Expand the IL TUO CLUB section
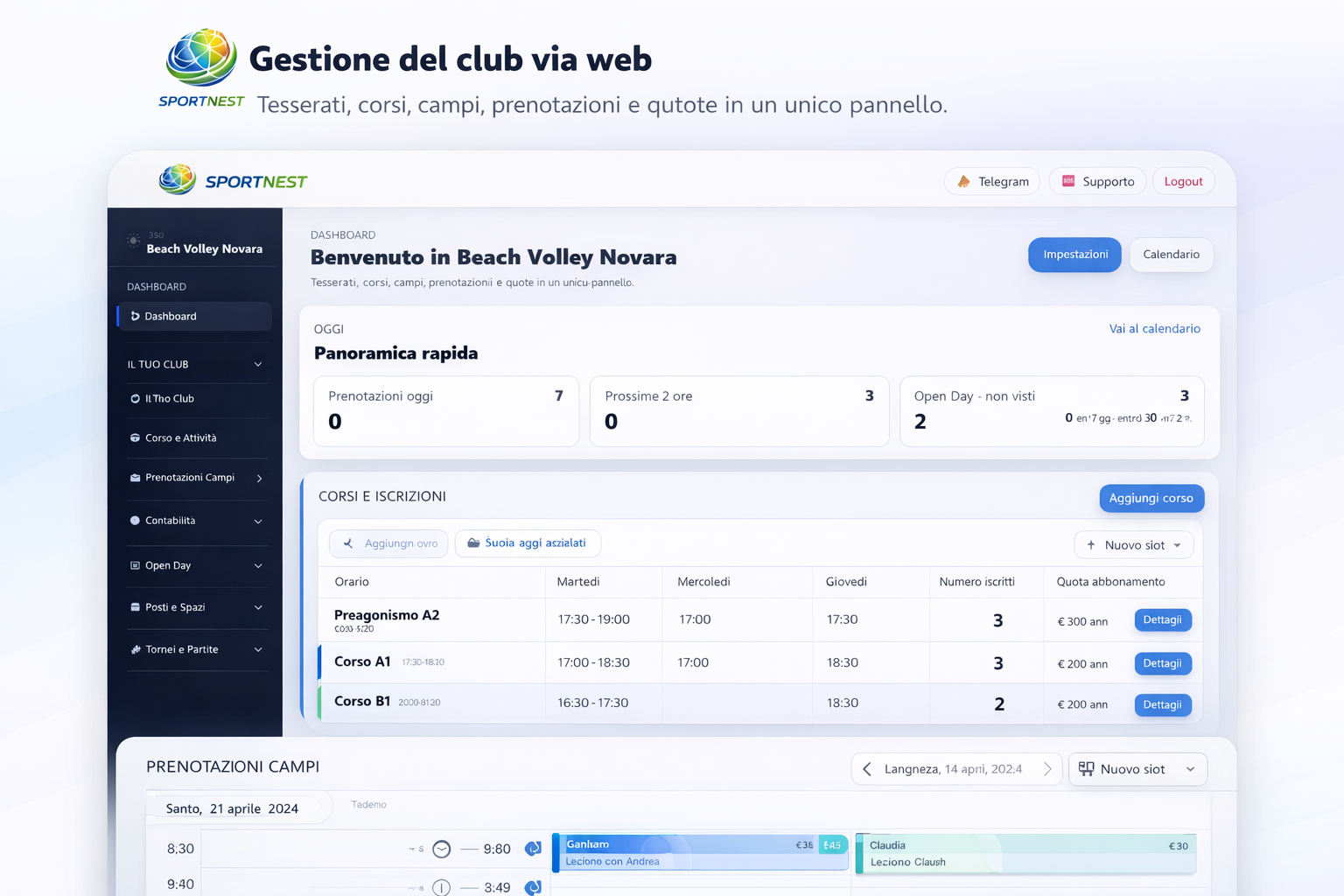1344x896 pixels. coord(257,363)
